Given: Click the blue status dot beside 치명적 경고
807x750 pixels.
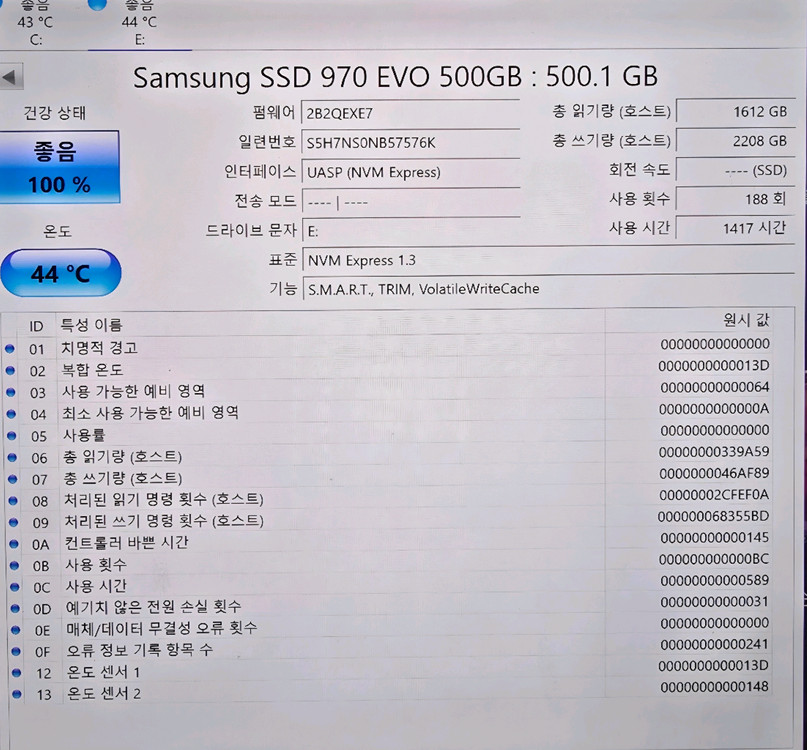Looking at the screenshot, I should pyautogui.click(x=10, y=345).
